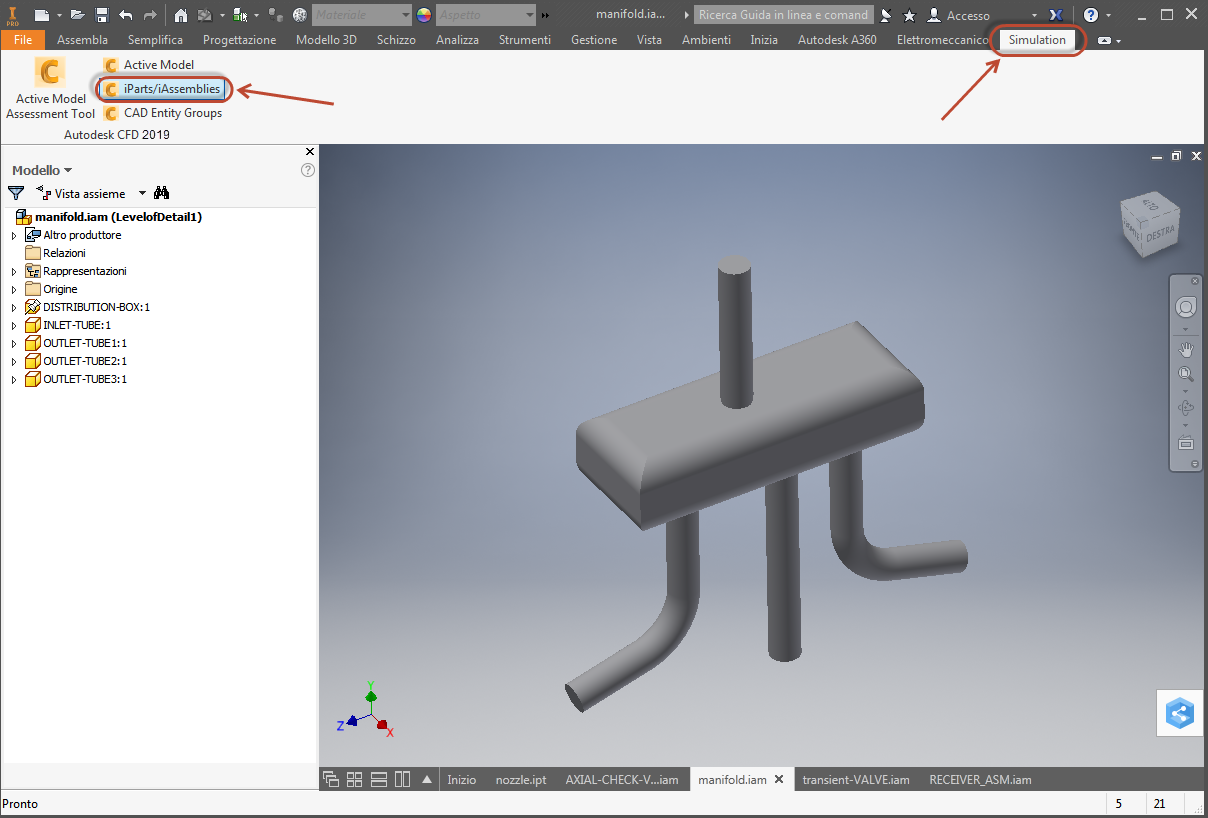The image size is (1208, 818).
Task: Expand the Altro produttore node
Action: (x=14, y=235)
